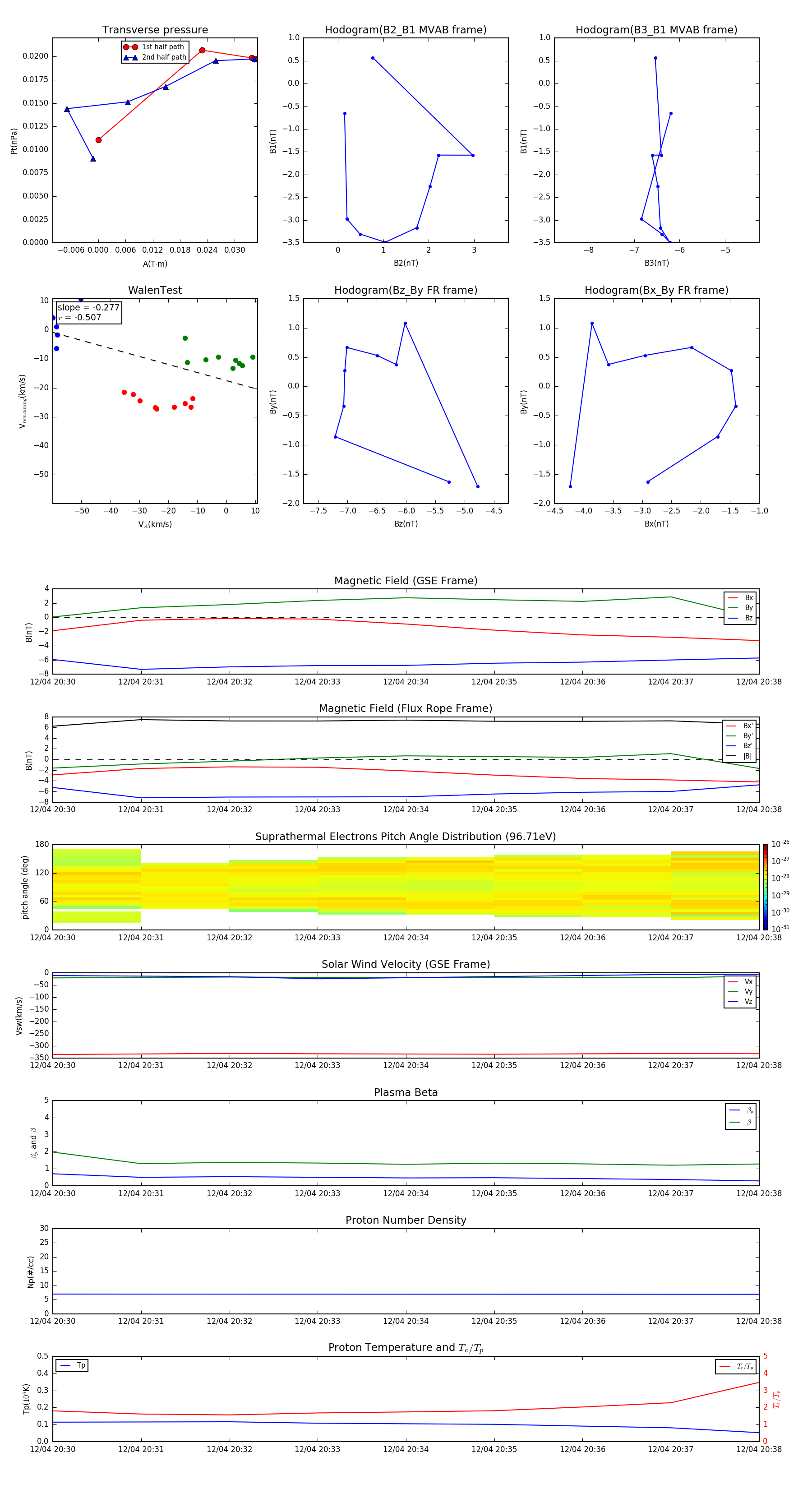Click the 'Hodogram(B2_B1 MVAB frame)' title

406,30
